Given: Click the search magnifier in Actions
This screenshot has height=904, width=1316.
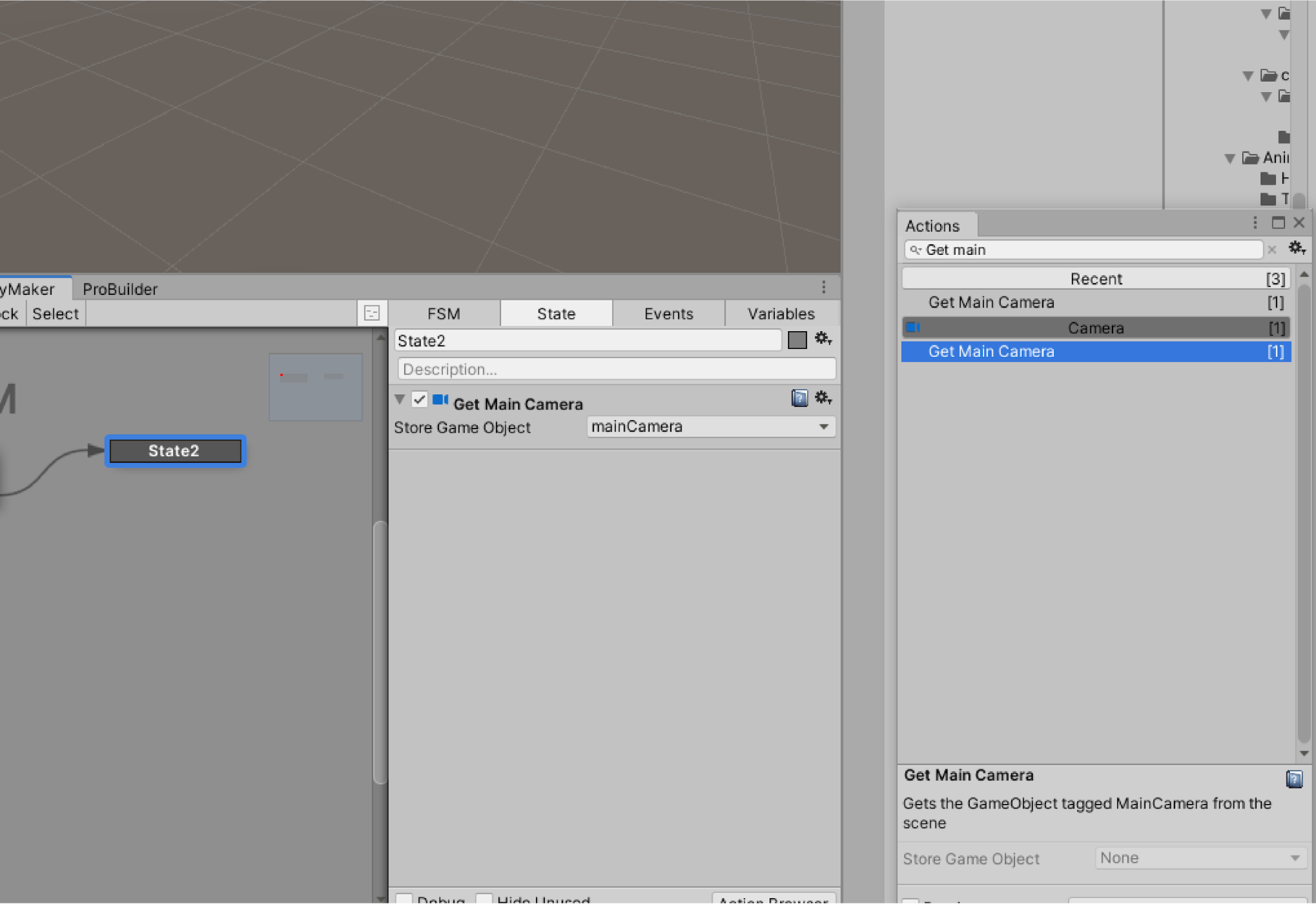Looking at the screenshot, I should coord(915,250).
